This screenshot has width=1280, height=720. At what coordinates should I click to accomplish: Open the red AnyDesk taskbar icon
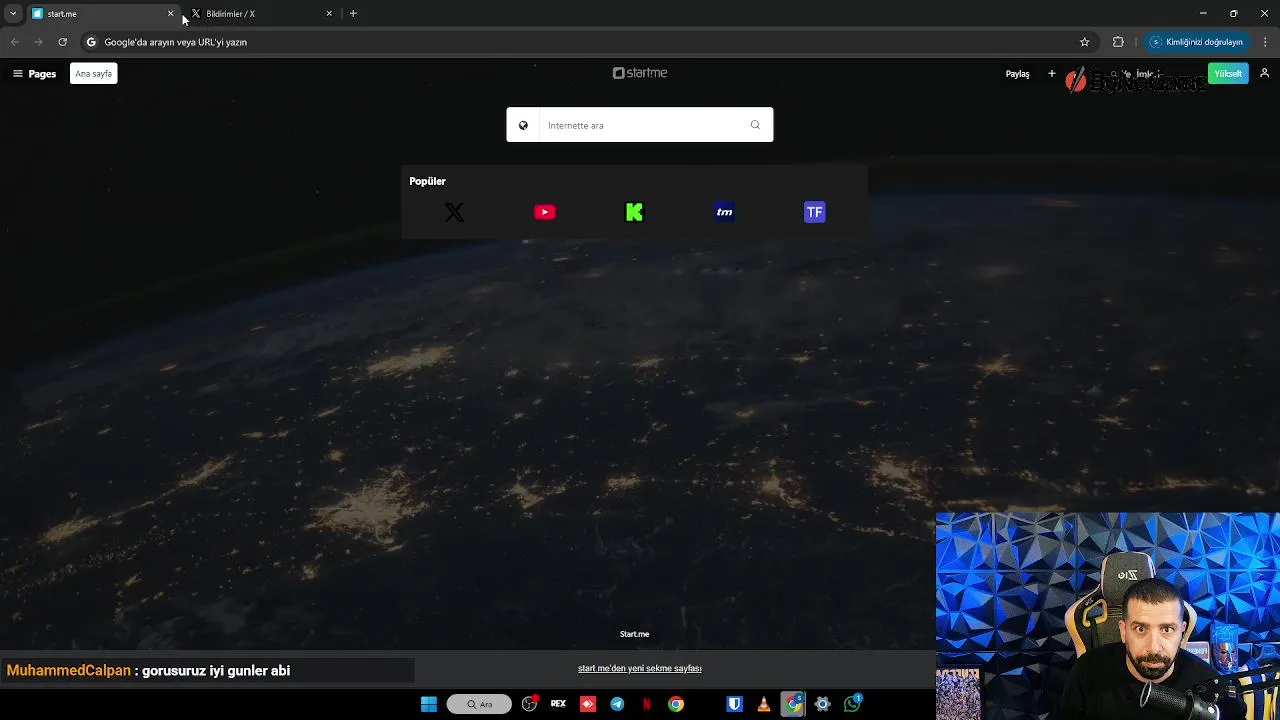(x=588, y=704)
